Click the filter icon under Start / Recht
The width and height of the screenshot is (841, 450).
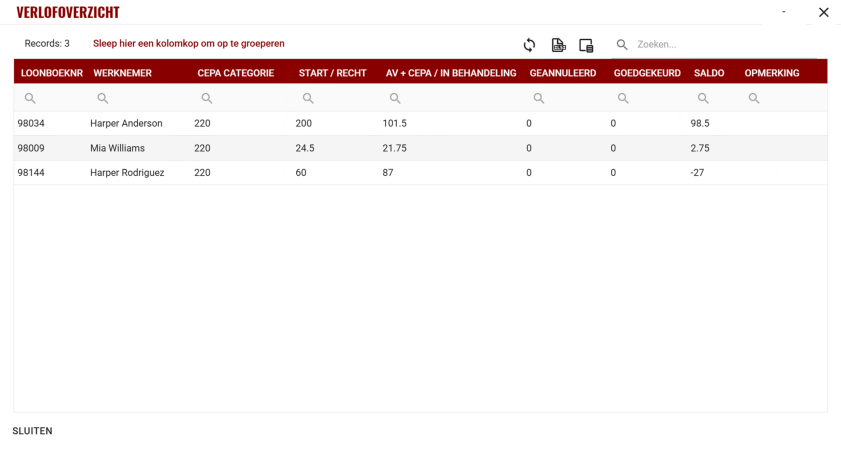(308, 98)
